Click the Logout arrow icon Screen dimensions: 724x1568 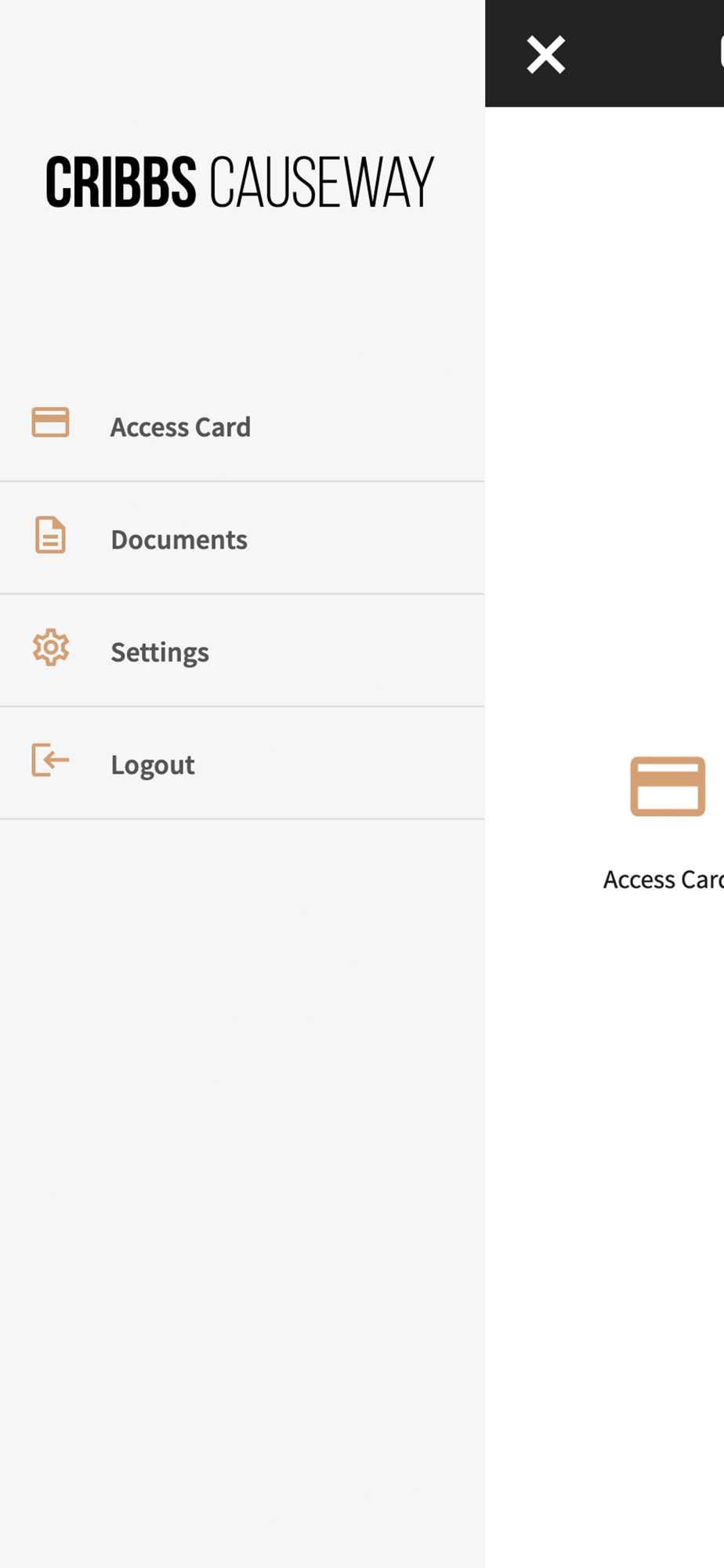pos(50,760)
